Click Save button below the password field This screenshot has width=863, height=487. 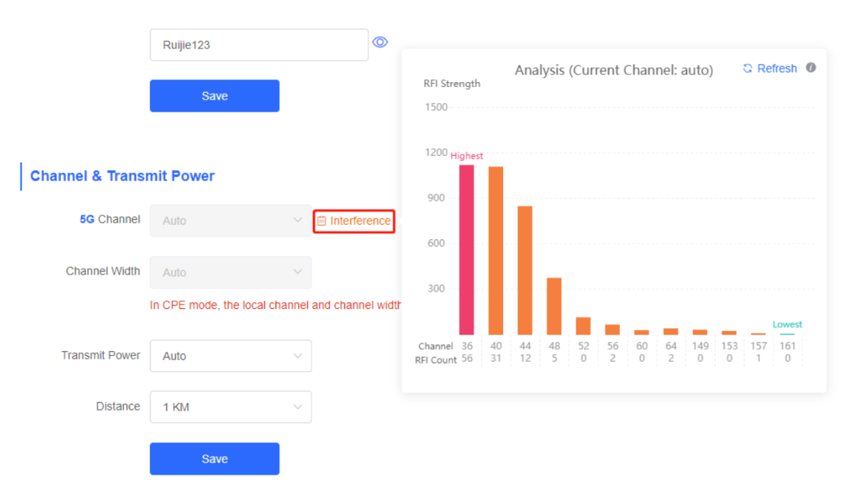pos(215,96)
